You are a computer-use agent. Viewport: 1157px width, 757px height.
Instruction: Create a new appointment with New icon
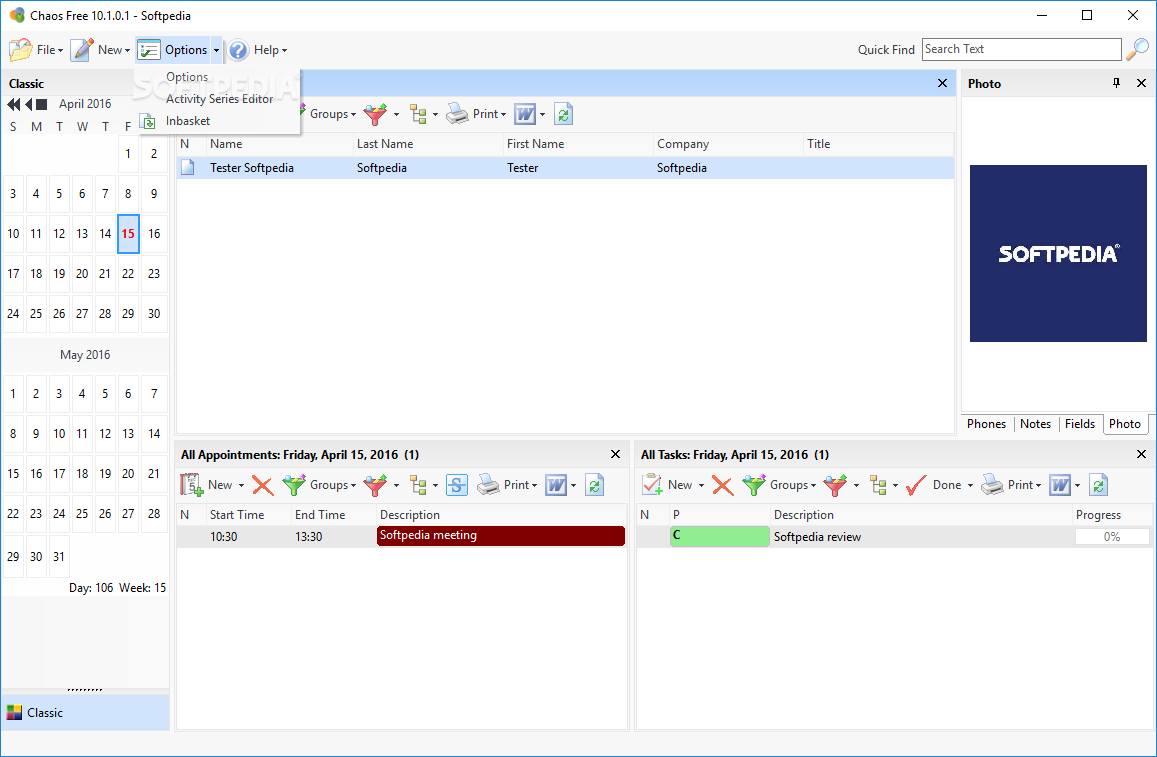pyautogui.click(x=192, y=485)
